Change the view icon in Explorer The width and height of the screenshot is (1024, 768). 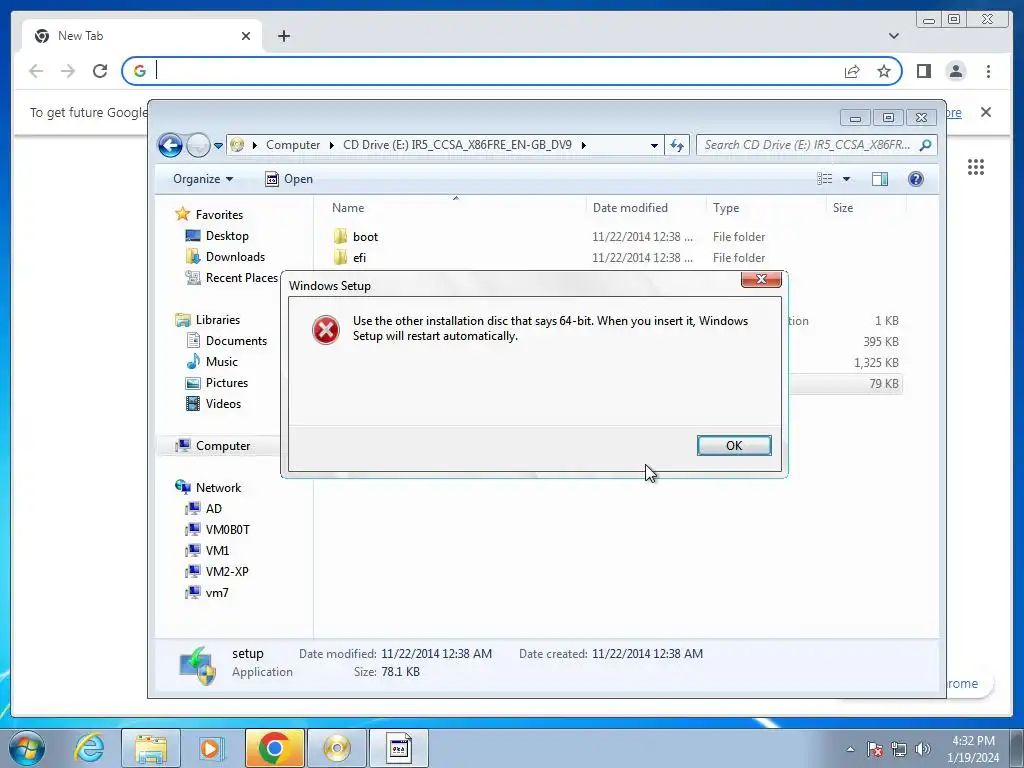[x=825, y=179]
